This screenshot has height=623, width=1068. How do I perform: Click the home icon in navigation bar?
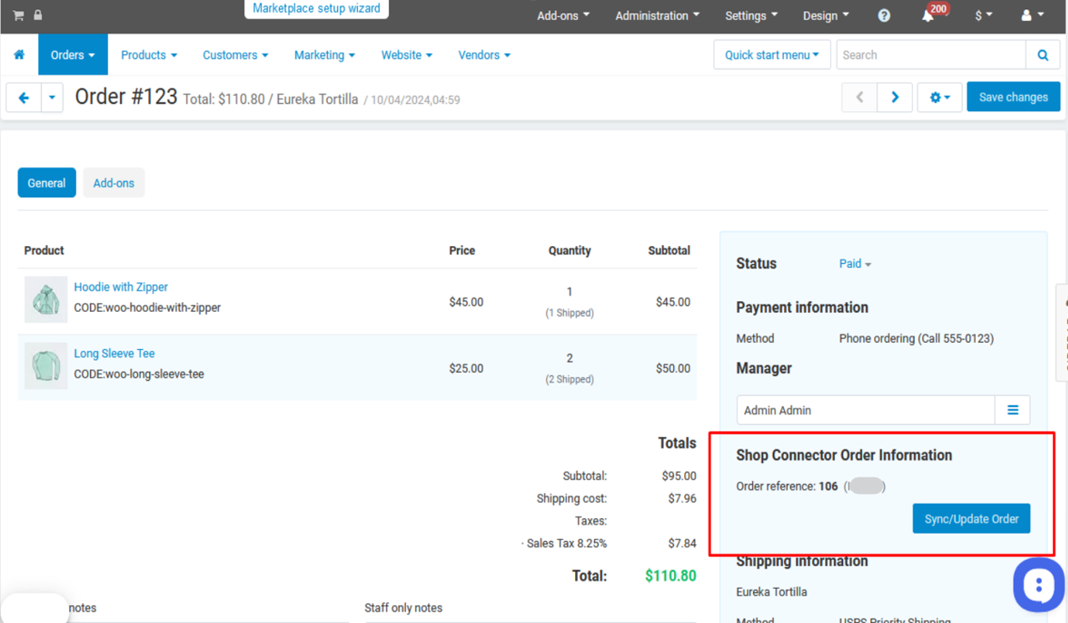19,55
